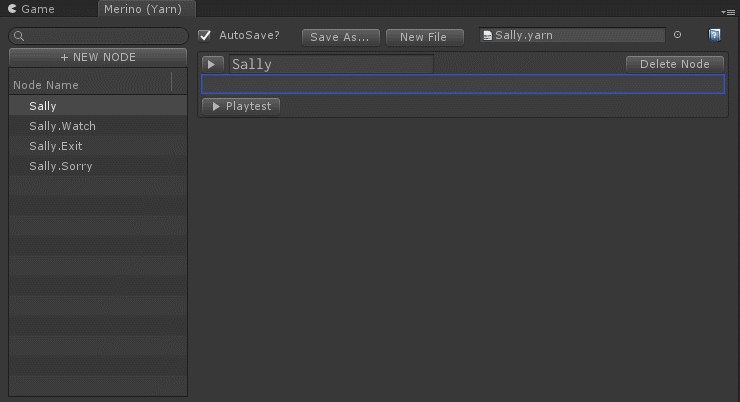Start the Playtest button
Viewport: 740px width, 402px height.
(x=240, y=106)
